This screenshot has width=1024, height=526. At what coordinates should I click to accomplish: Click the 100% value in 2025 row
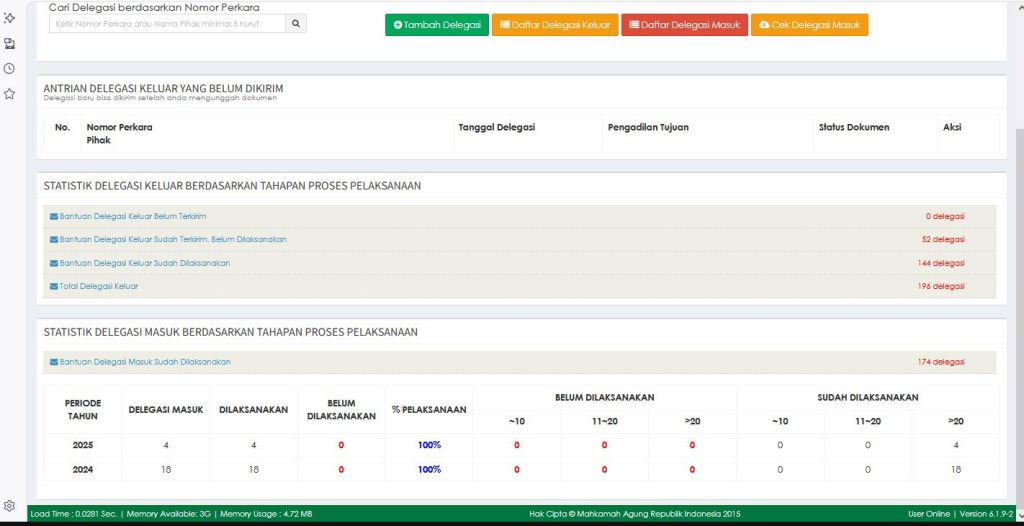coord(429,445)
